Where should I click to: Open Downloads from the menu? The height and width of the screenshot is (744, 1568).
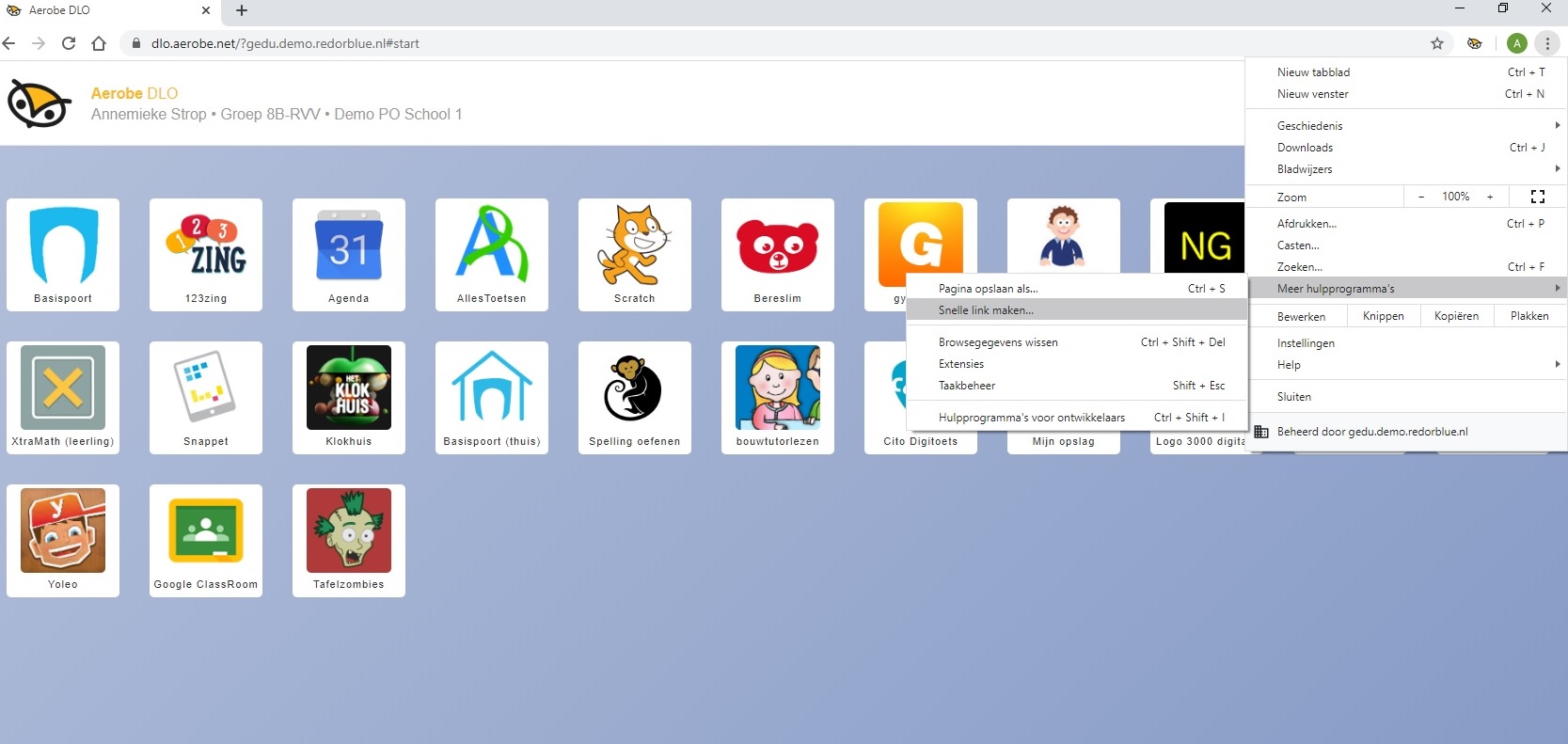pos(1407,148)
